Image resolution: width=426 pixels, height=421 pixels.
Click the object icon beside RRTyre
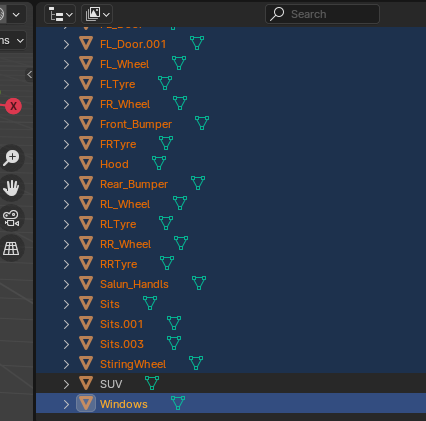click(x=86, y=264)
